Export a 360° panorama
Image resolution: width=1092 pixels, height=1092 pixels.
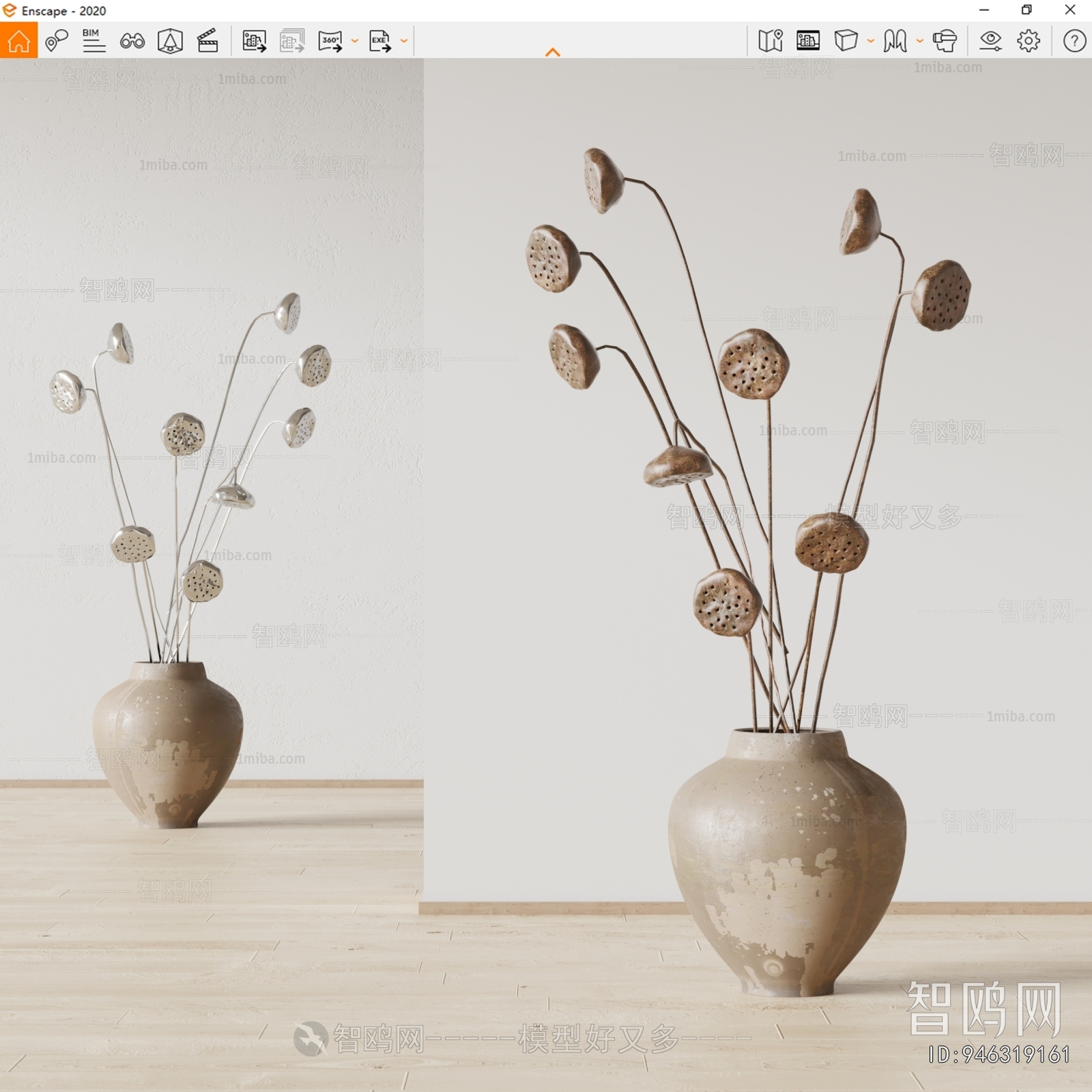tap(331, 41)
